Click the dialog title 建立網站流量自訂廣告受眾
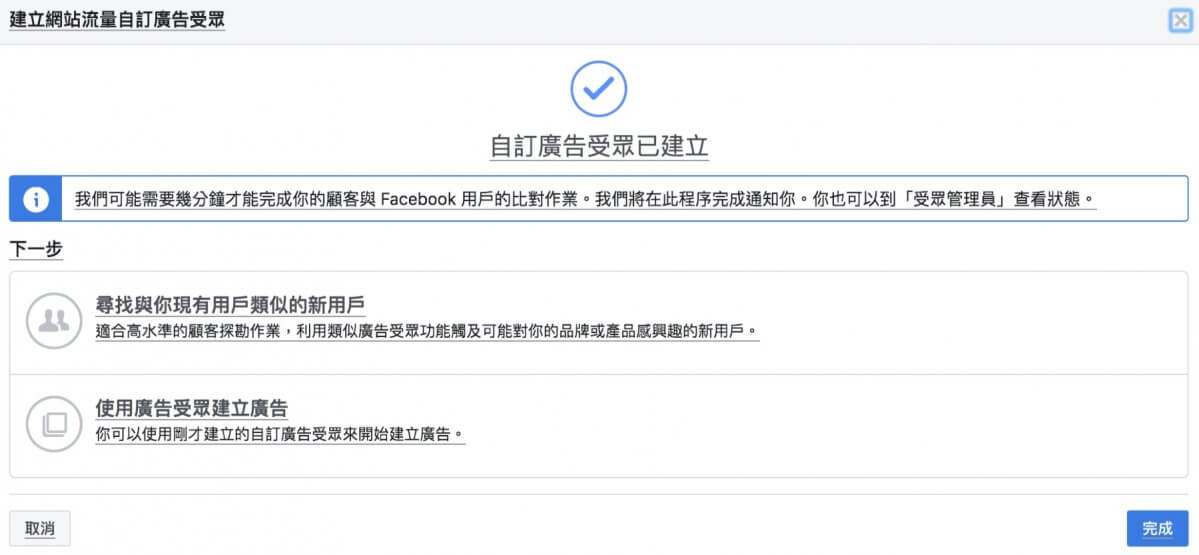Viewport: 1199px width, 555px height. pos(116,20)
